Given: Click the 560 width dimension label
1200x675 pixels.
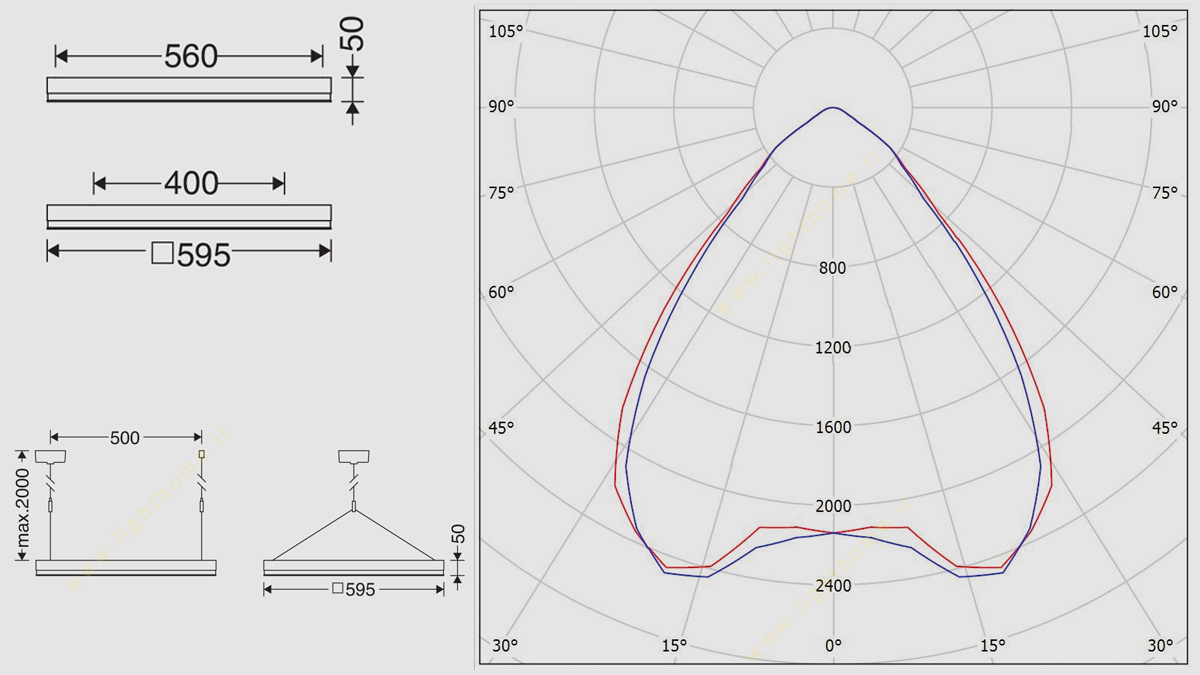Looking at the screenshot, I should coord(191,57).
